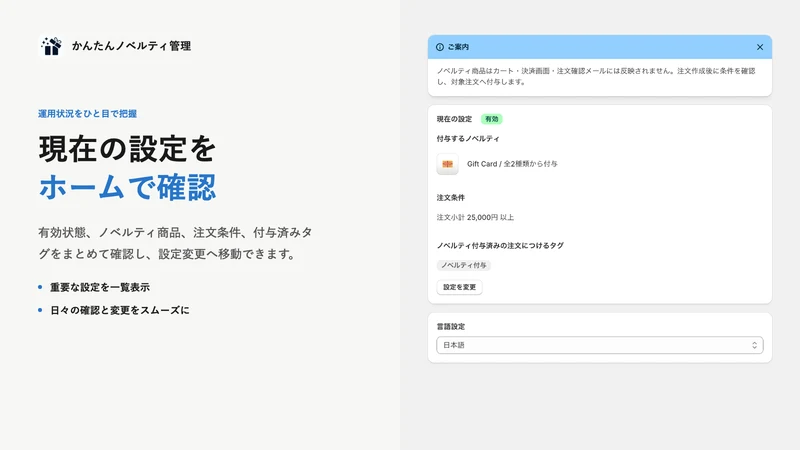The height and width of the screenshot is (450, 800).
Task: Click the 注文小計 25,000円 以上 condition
Action: 475,217
